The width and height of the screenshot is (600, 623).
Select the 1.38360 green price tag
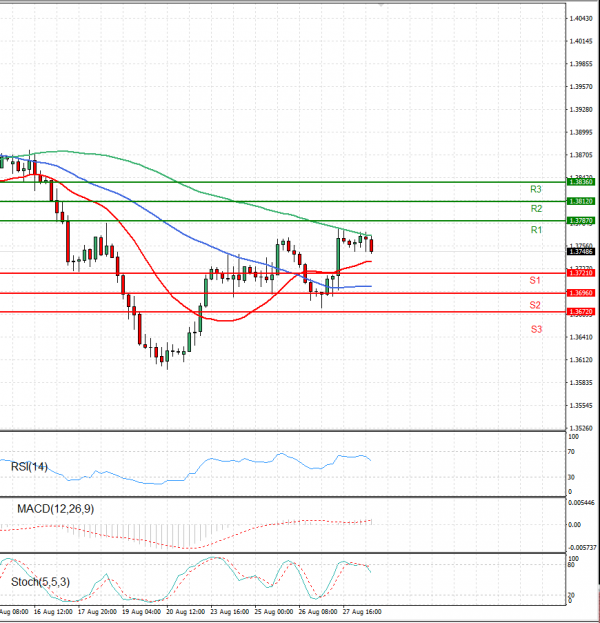(x=581, y=182)
